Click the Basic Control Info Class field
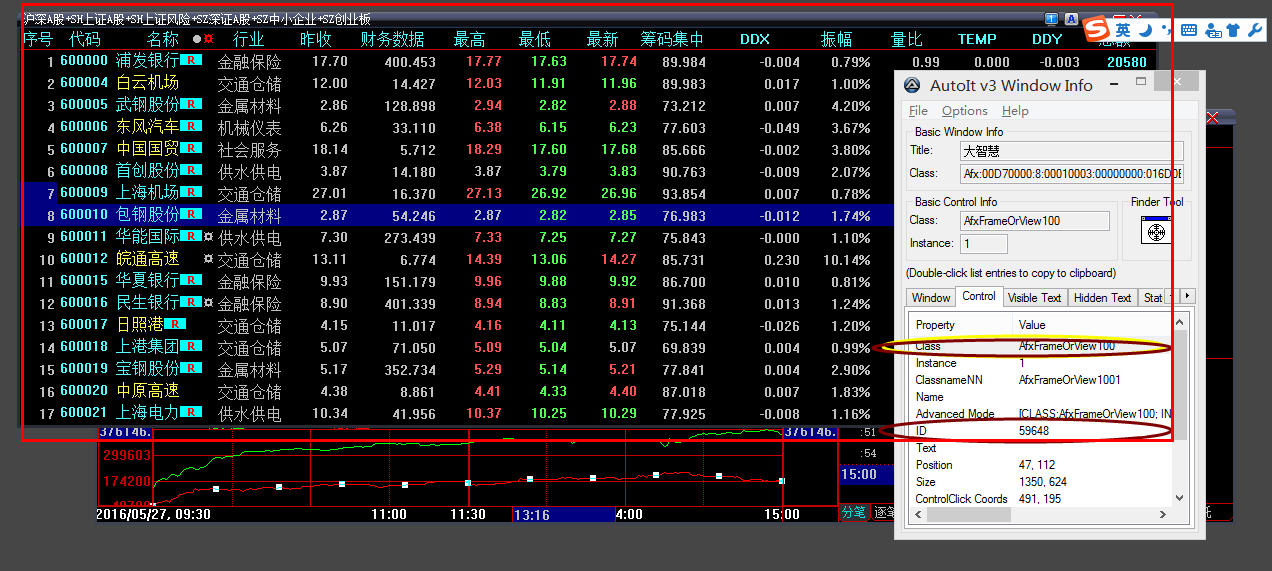Image resolution: width=1272 pixels, height=571 pixels. tap(1034, 221)
